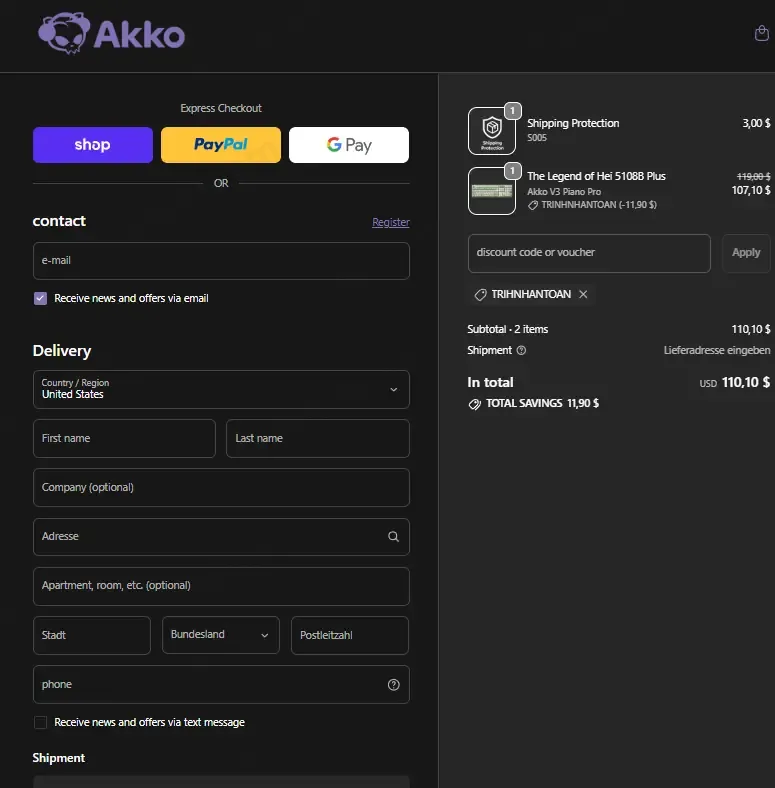
Task: Click The Legend of Hei 5108B Plus title
Action: [x=596, y=176]
